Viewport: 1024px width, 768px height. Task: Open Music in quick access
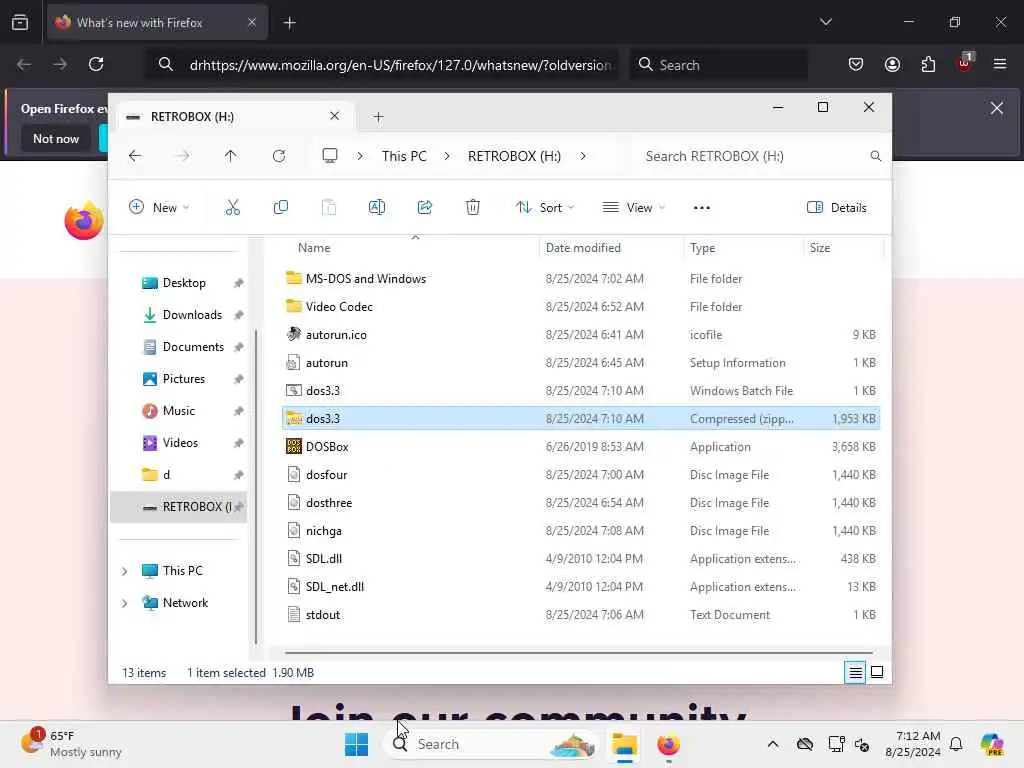pyautogui.click(x=178, y=411)
